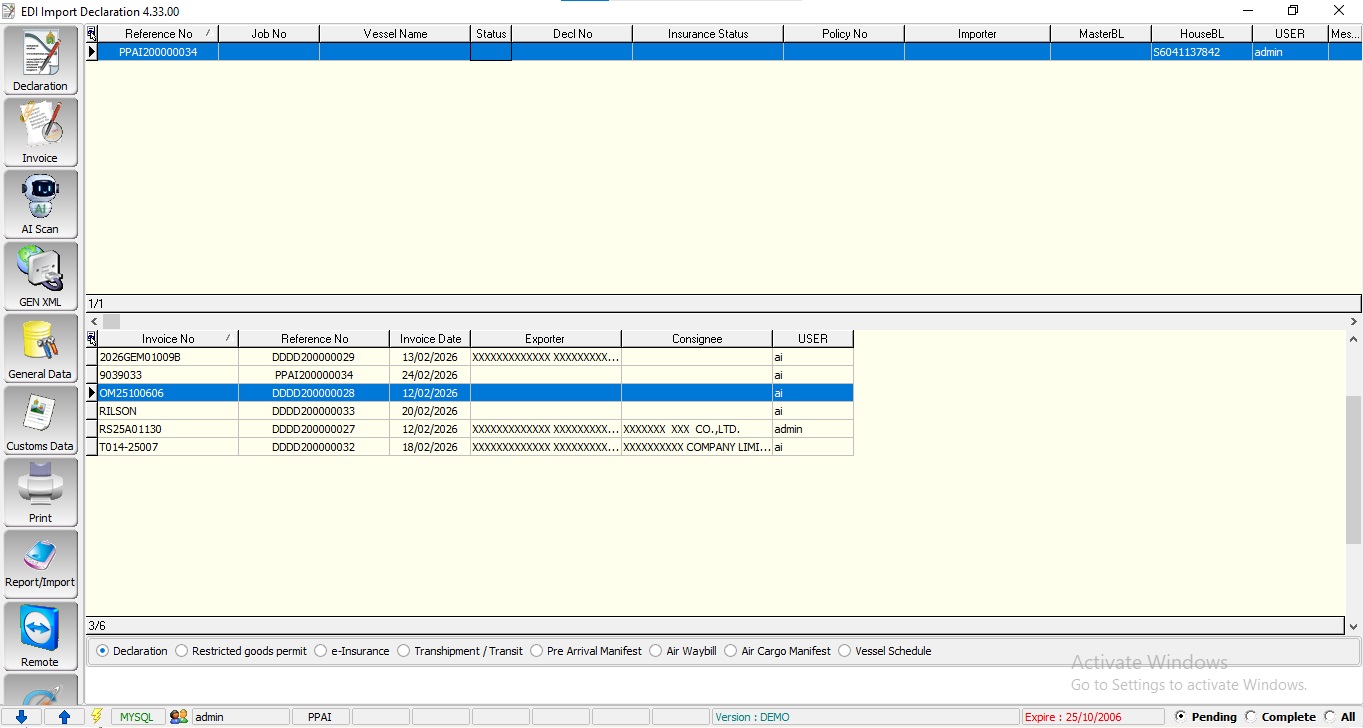The image size is (1363, 728).
Task: Start the Remote support tool
Action: [40, 636]
